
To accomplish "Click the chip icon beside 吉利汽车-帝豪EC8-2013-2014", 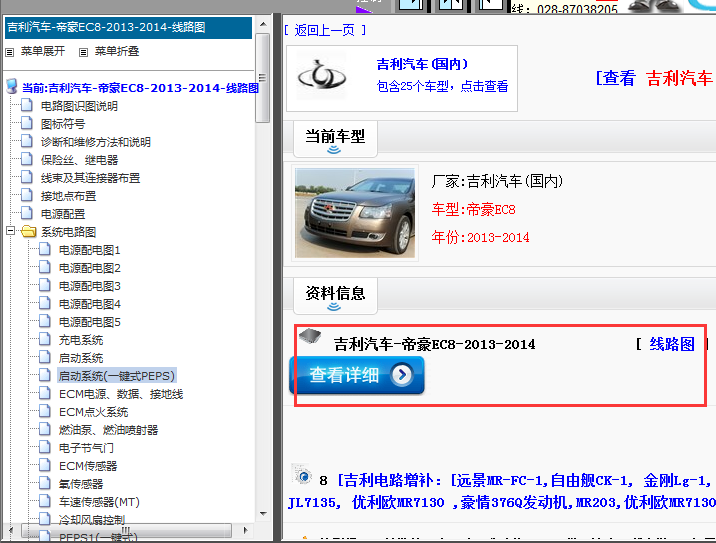I will point(310,336).
